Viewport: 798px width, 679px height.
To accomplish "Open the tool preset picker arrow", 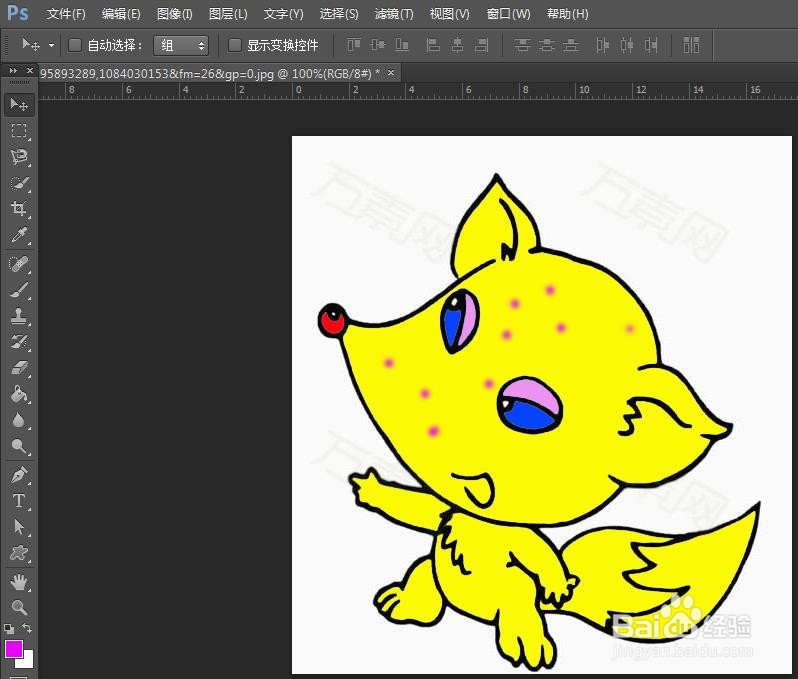I will (51, 45).
